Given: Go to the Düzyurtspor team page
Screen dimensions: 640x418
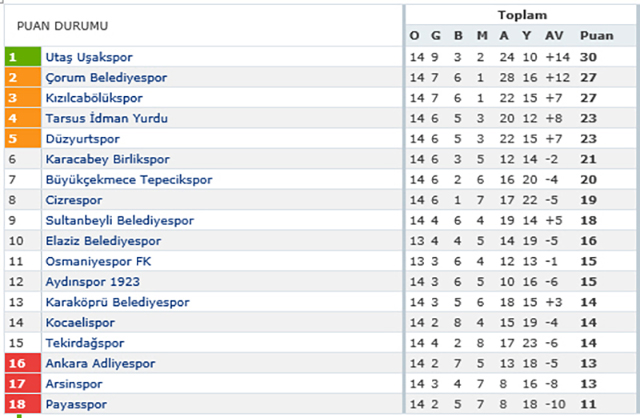Looking at the screenshot, I should tap(82, 139).
